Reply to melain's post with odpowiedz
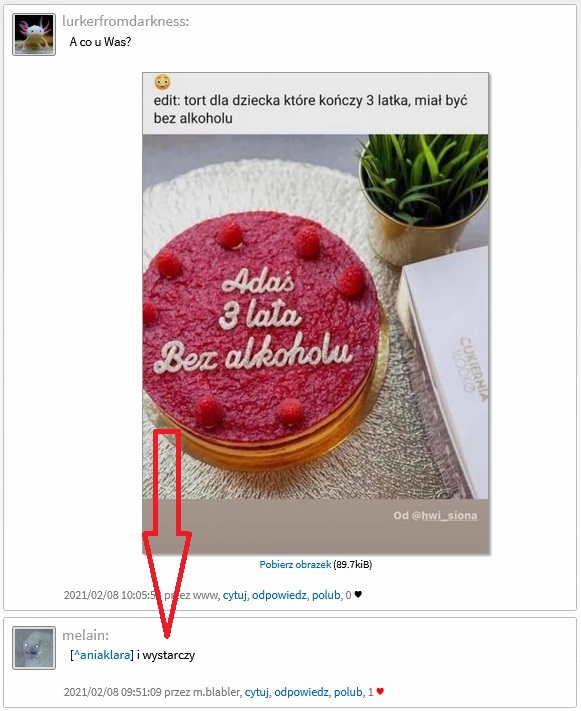Screen dimensions: 581x711 (x=301, y=692)
